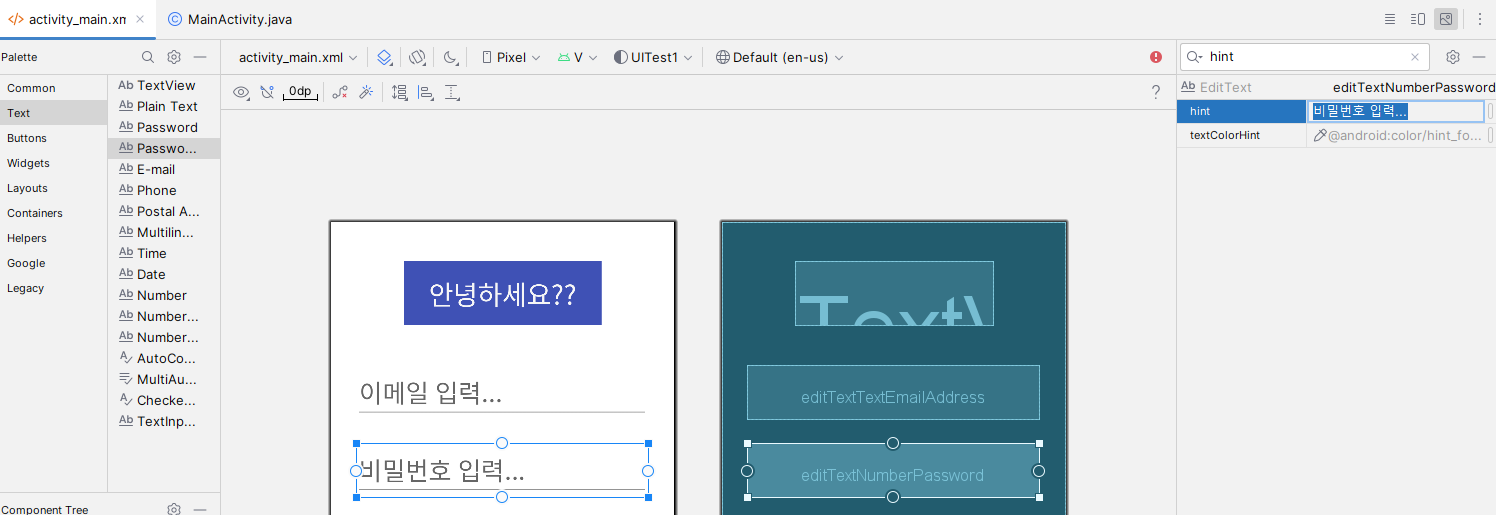The width and height of the screenshot is (1496, 515).
Task: Click the orientation rotate icon
Action: 418,57
